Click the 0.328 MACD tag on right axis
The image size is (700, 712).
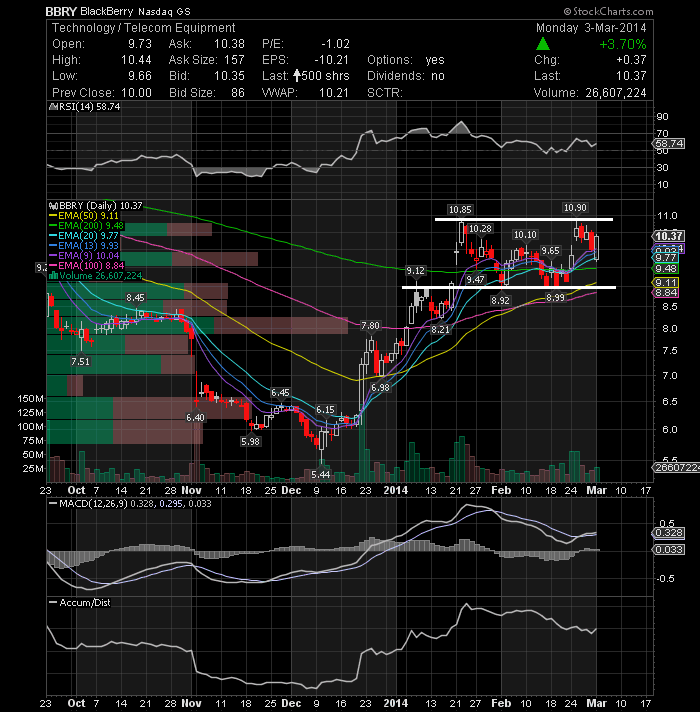[x=668, y=533]
